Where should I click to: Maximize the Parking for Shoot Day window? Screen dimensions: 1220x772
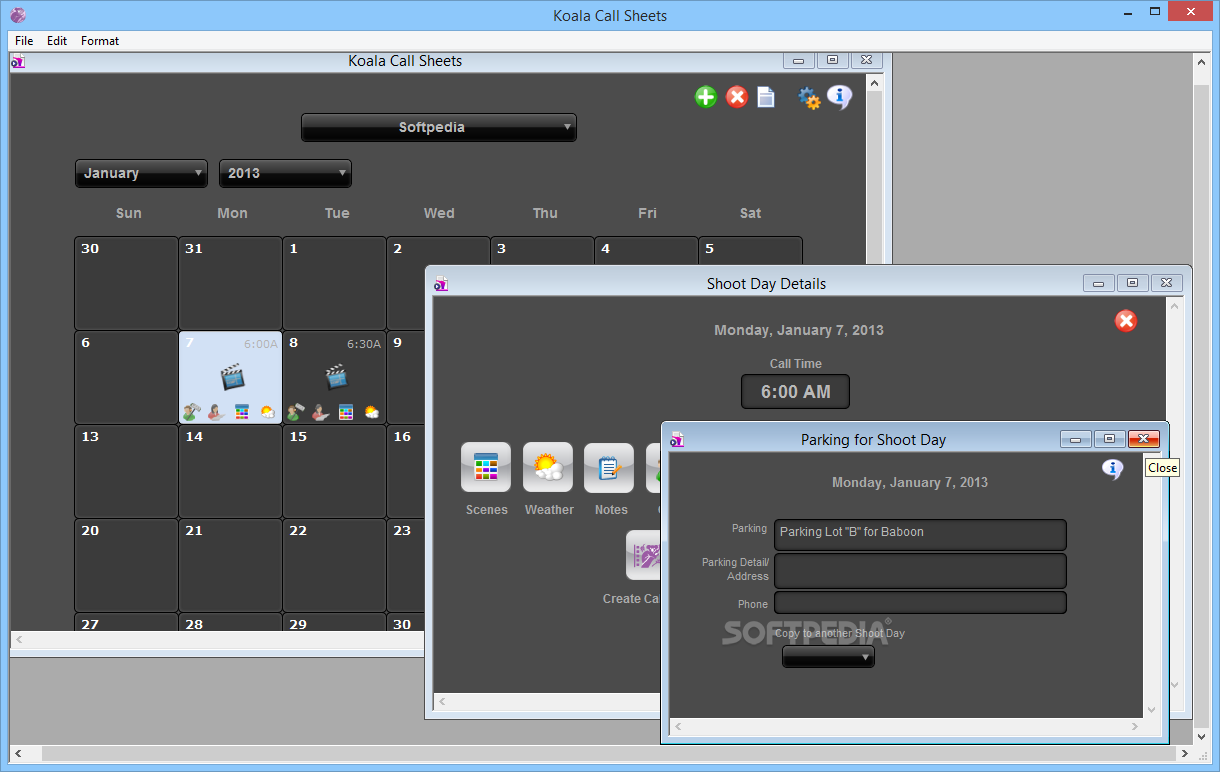1109,439
